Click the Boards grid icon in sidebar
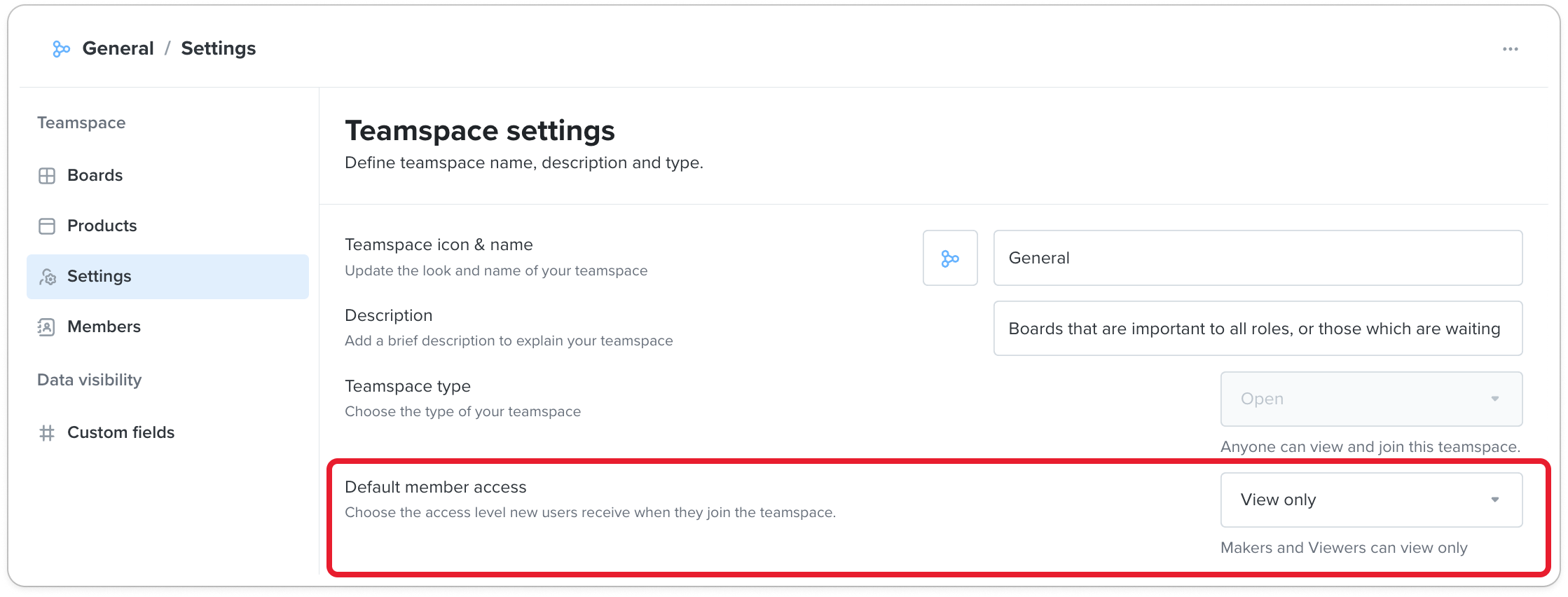This screenshot has height=597, width=1568. coord(47,176)
